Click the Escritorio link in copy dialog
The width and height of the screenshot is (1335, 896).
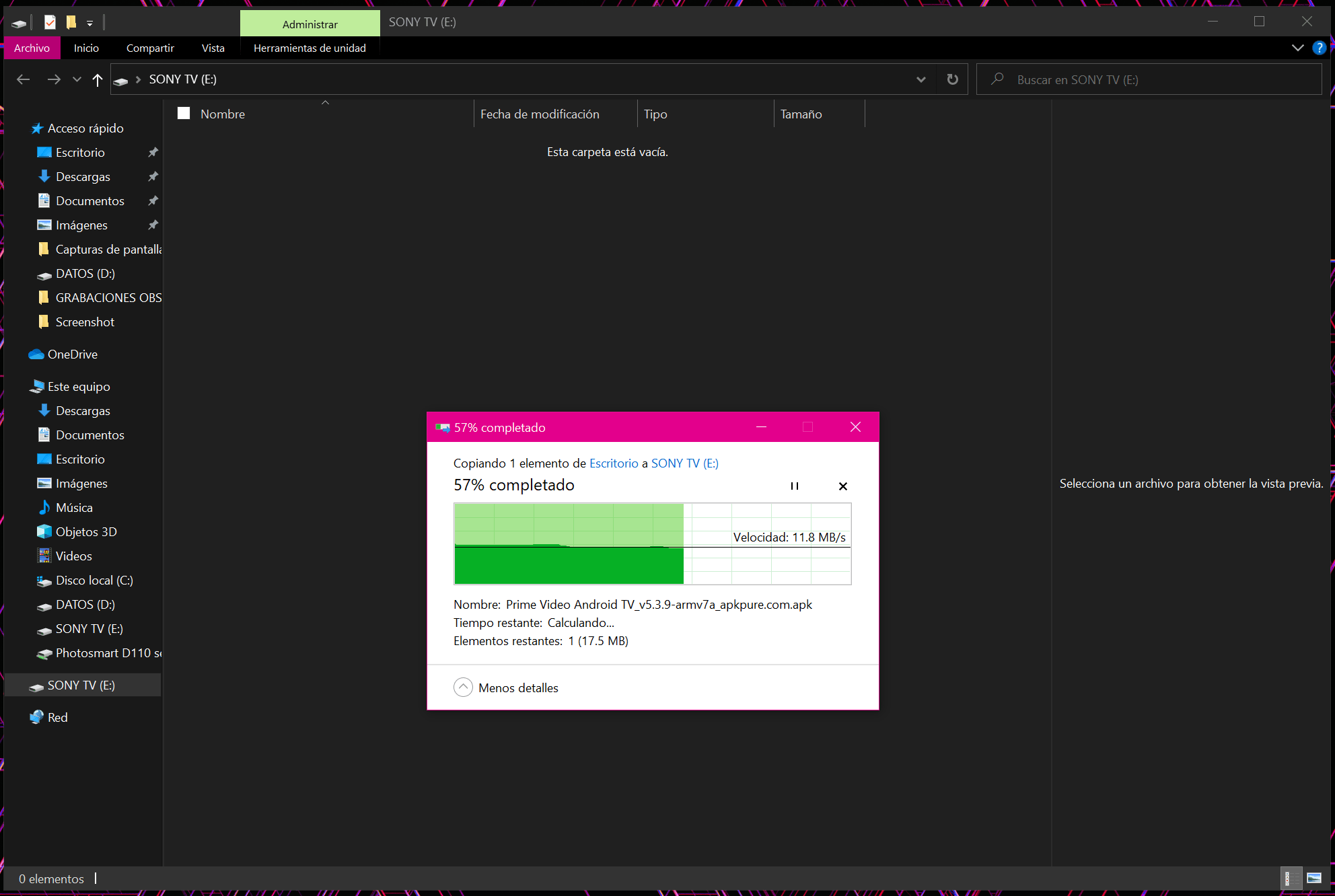614,463
